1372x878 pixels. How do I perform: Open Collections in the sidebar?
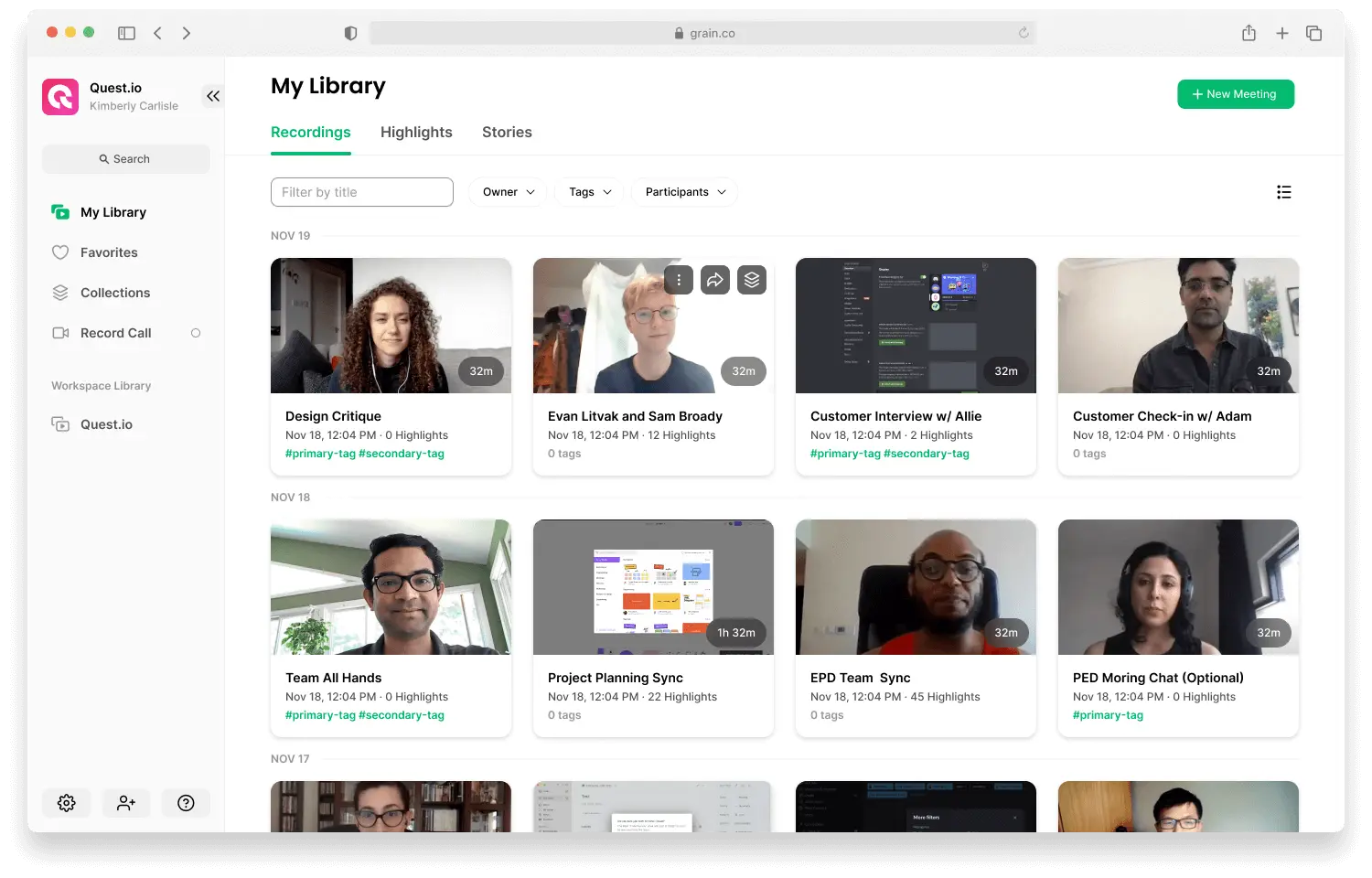click(115, 293)
